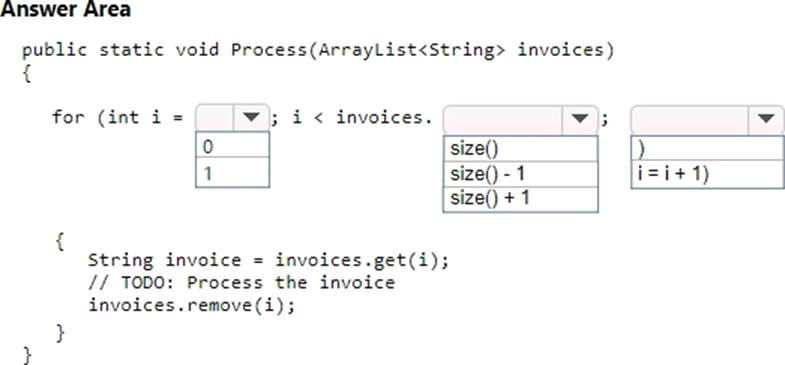Click the for (int i = text
Screen dimensions: 785x365
pos(118,118)
